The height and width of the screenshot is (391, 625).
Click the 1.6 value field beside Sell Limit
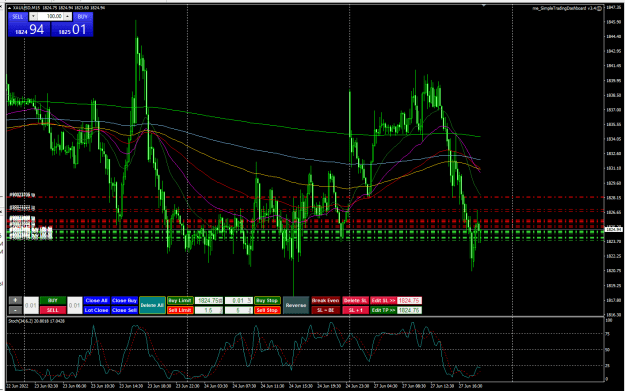(209, 310)
